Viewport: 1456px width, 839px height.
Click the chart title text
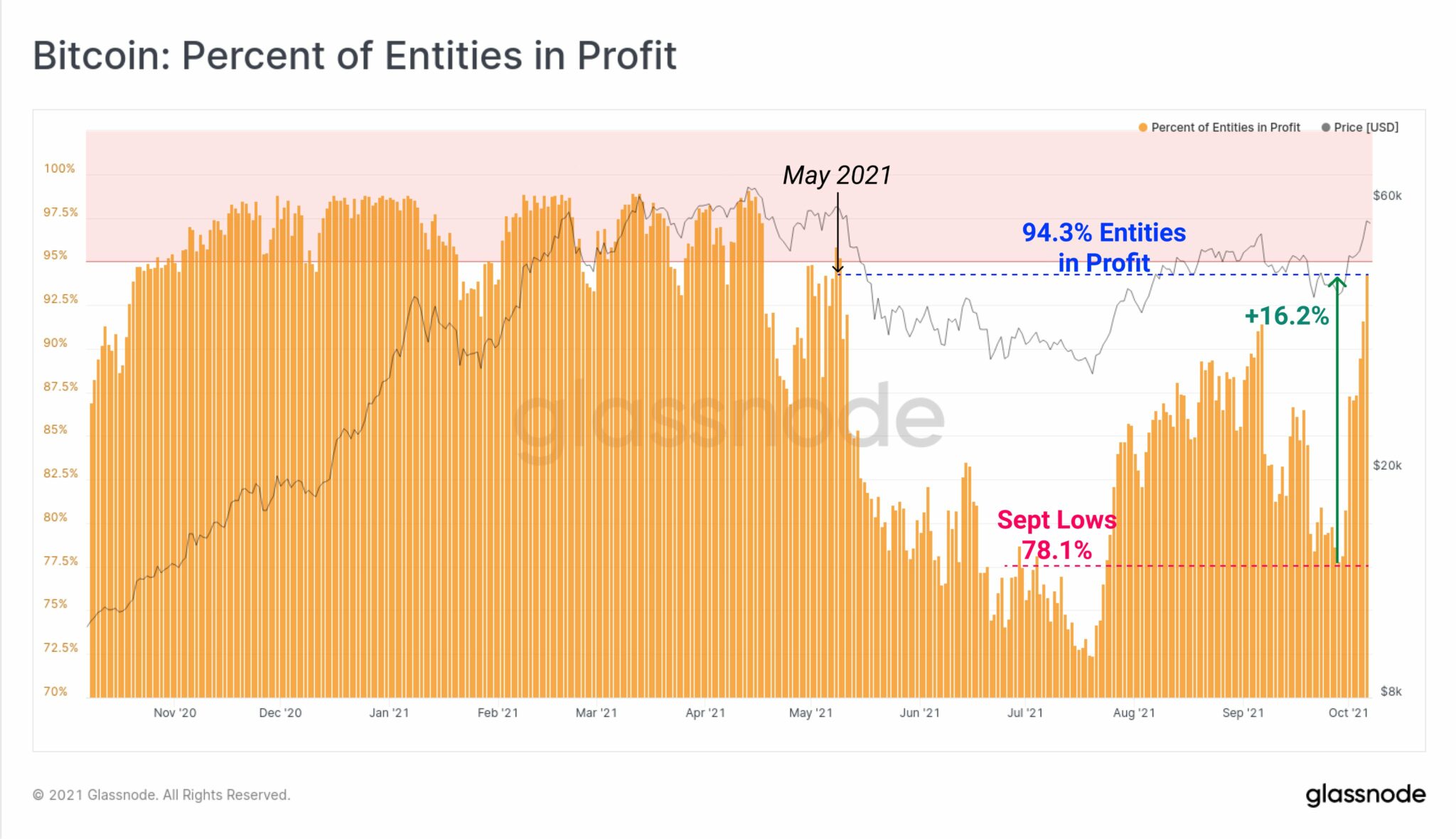click(x=355, y=55)
